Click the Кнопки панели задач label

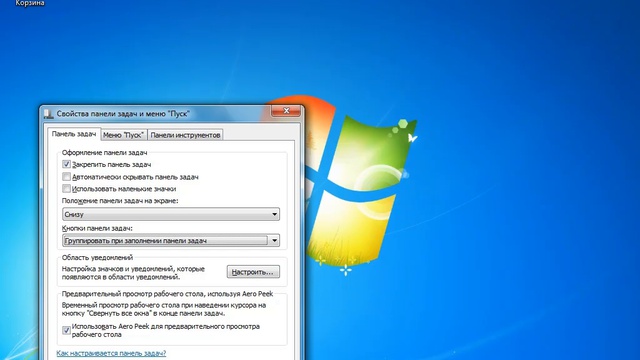point(97,228)
